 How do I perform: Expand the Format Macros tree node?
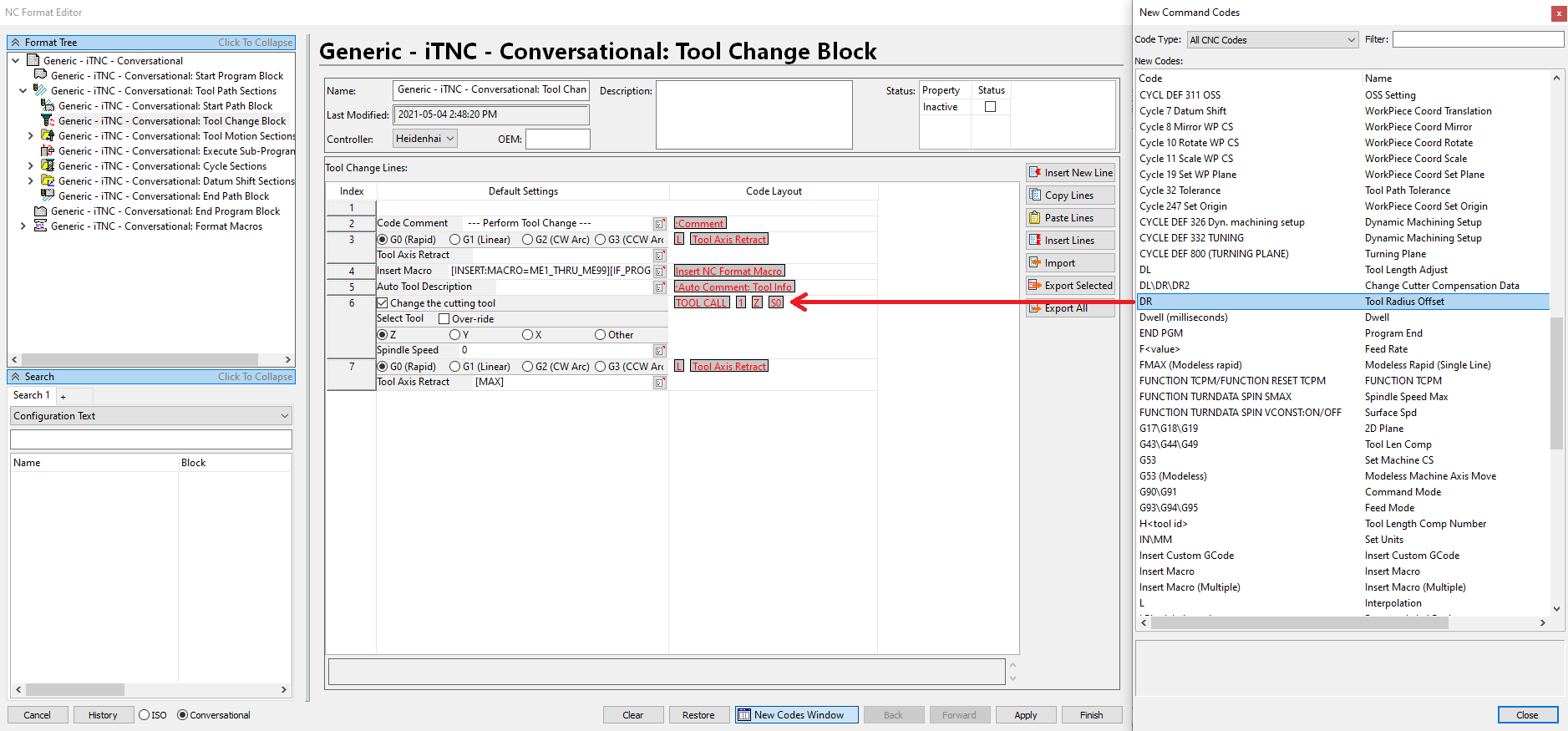[x=23, y=226]
